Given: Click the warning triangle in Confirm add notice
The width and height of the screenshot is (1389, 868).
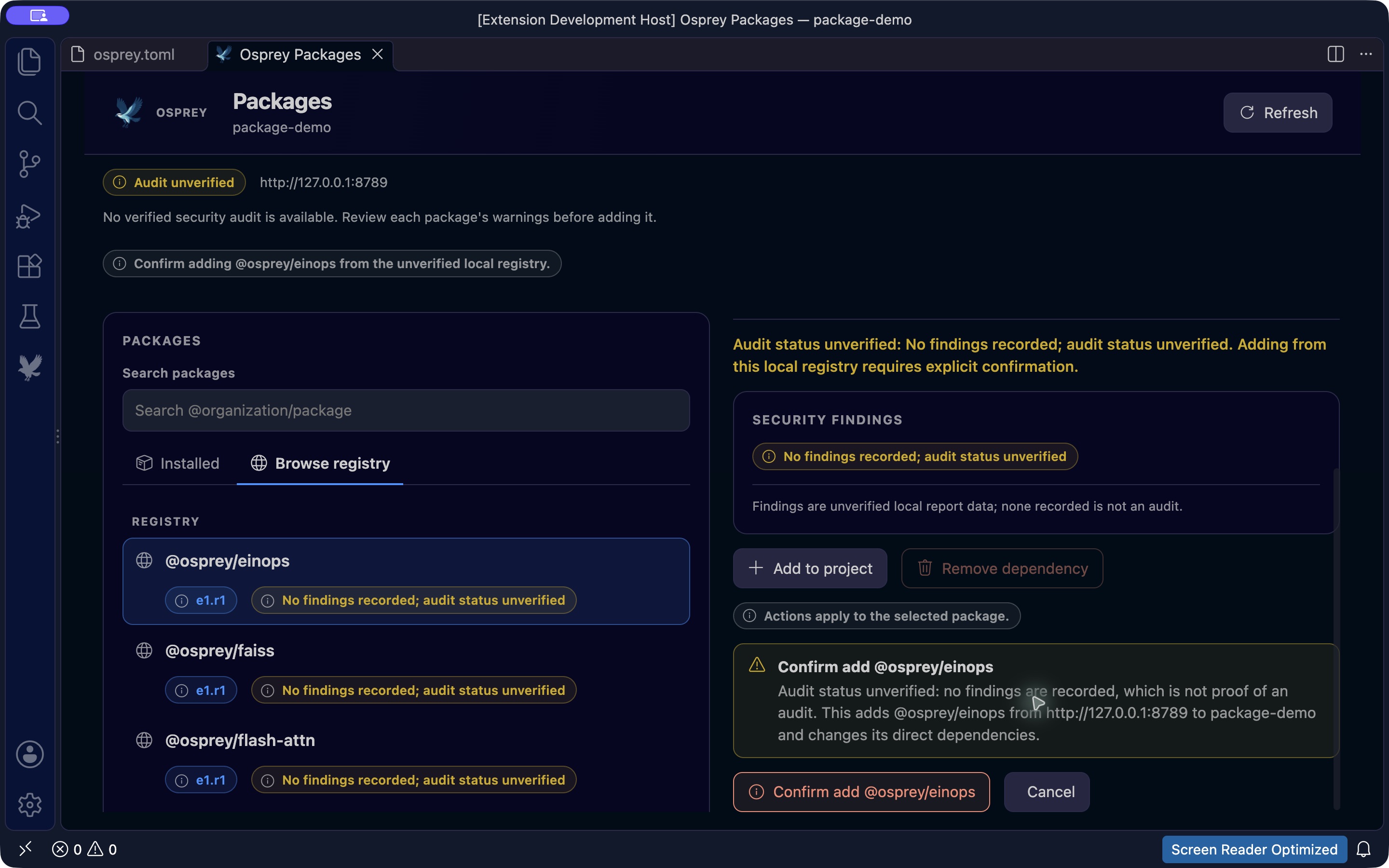Looking at the screenshot, I should pyautogui.click(x=757, y=665).
